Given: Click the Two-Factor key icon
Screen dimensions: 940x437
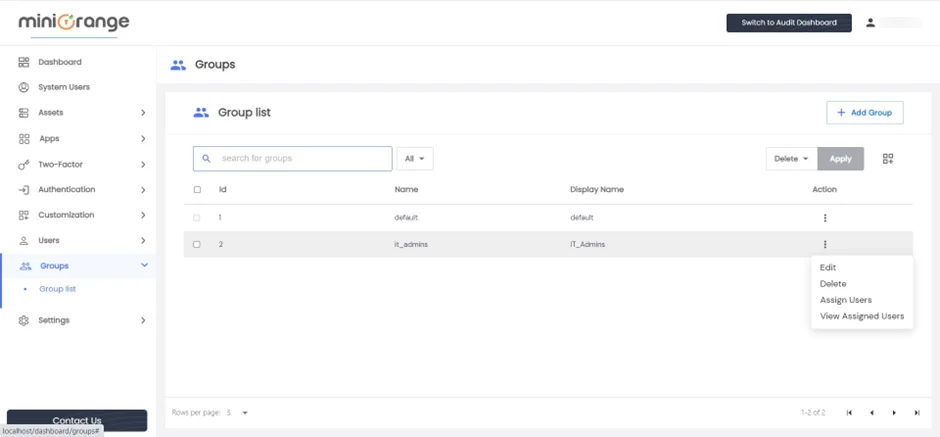Looking at the screenshot, I should pos(24,164).
